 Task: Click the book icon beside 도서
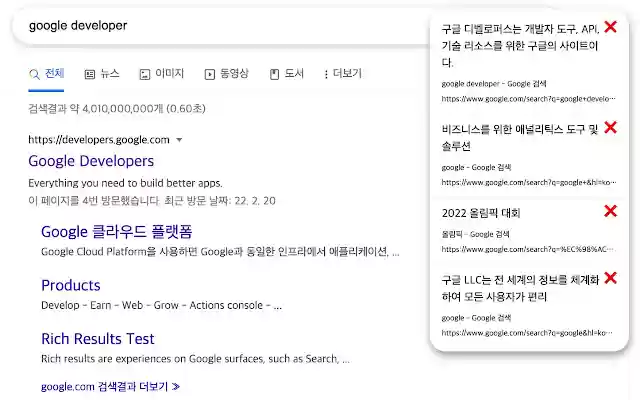click(x=274, y=74)
